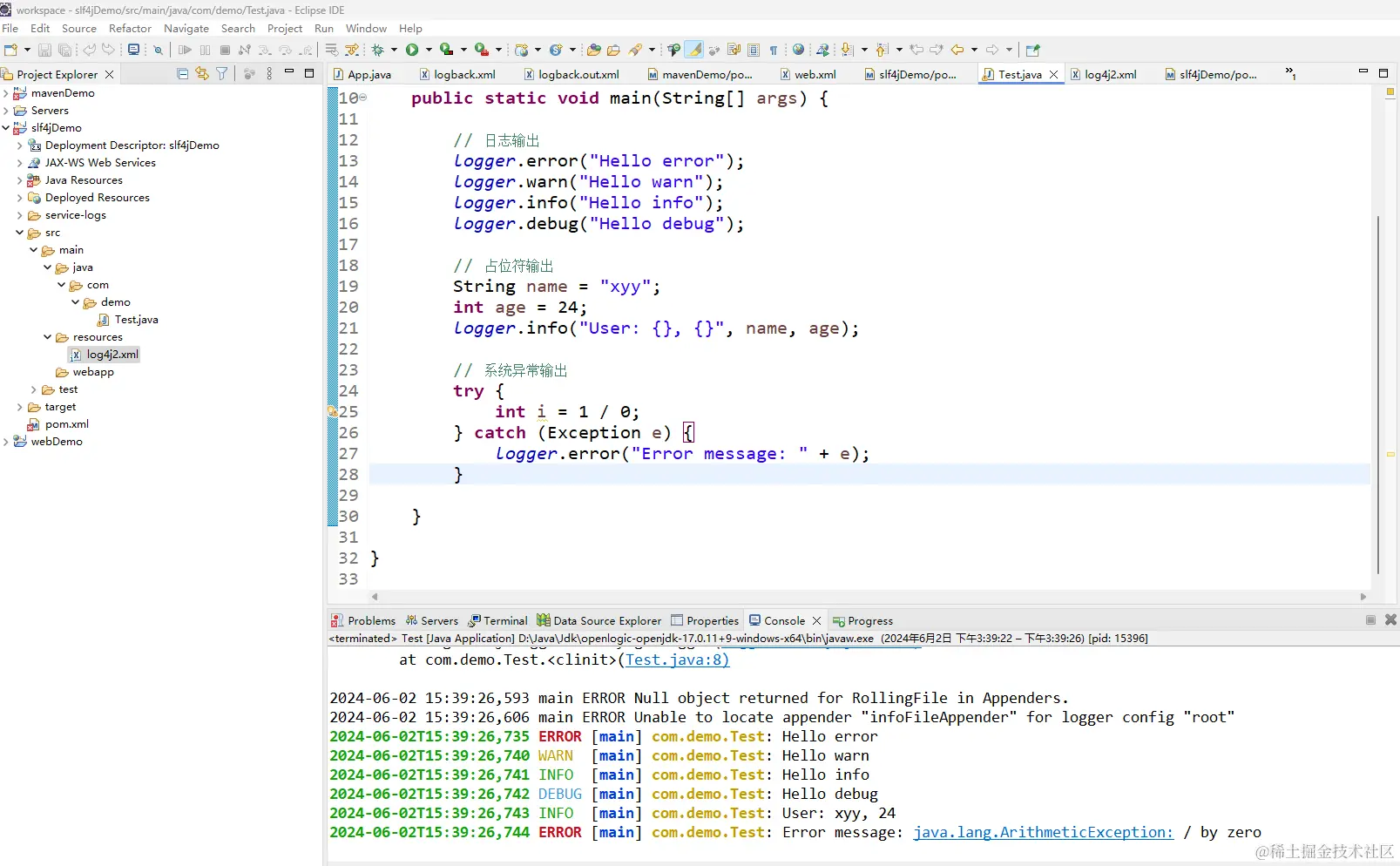Switch to the Terminal view tab

click(498, 620)
